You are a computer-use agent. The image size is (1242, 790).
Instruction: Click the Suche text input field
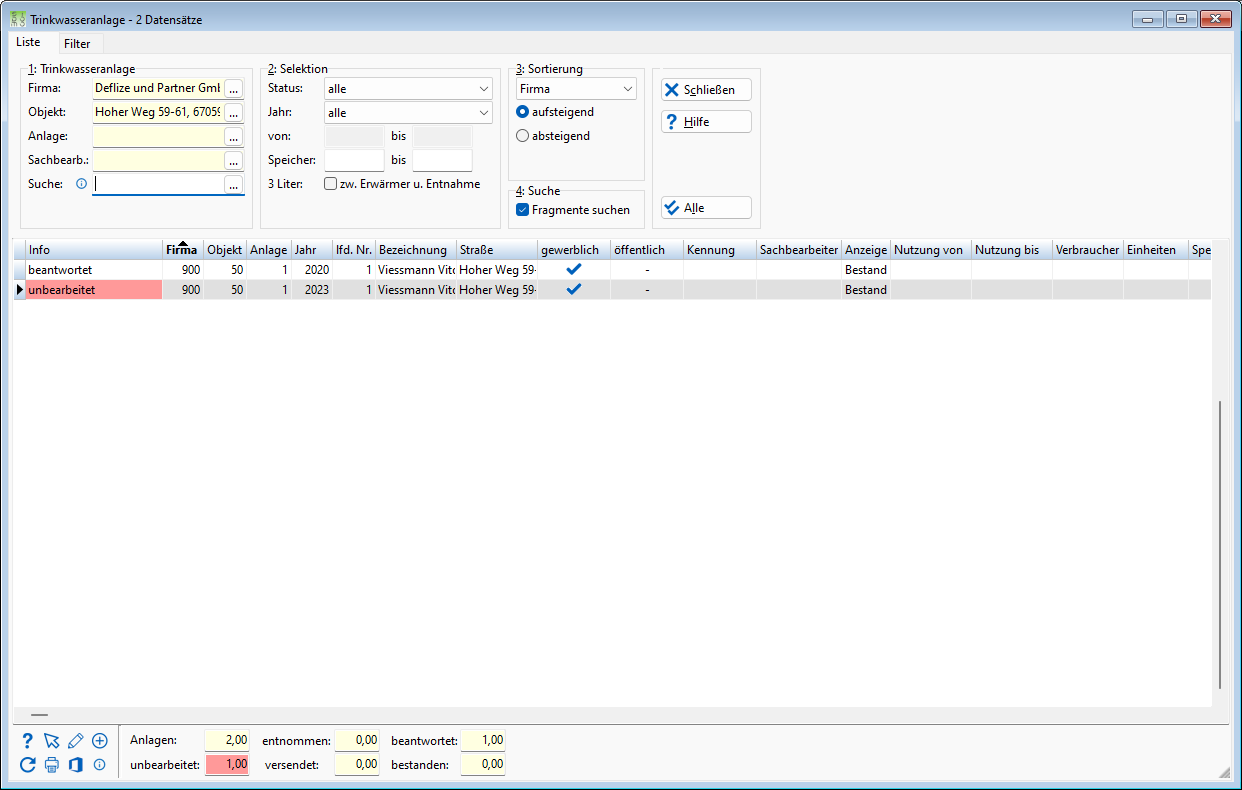pyautogui.click(x=158, y=184)
